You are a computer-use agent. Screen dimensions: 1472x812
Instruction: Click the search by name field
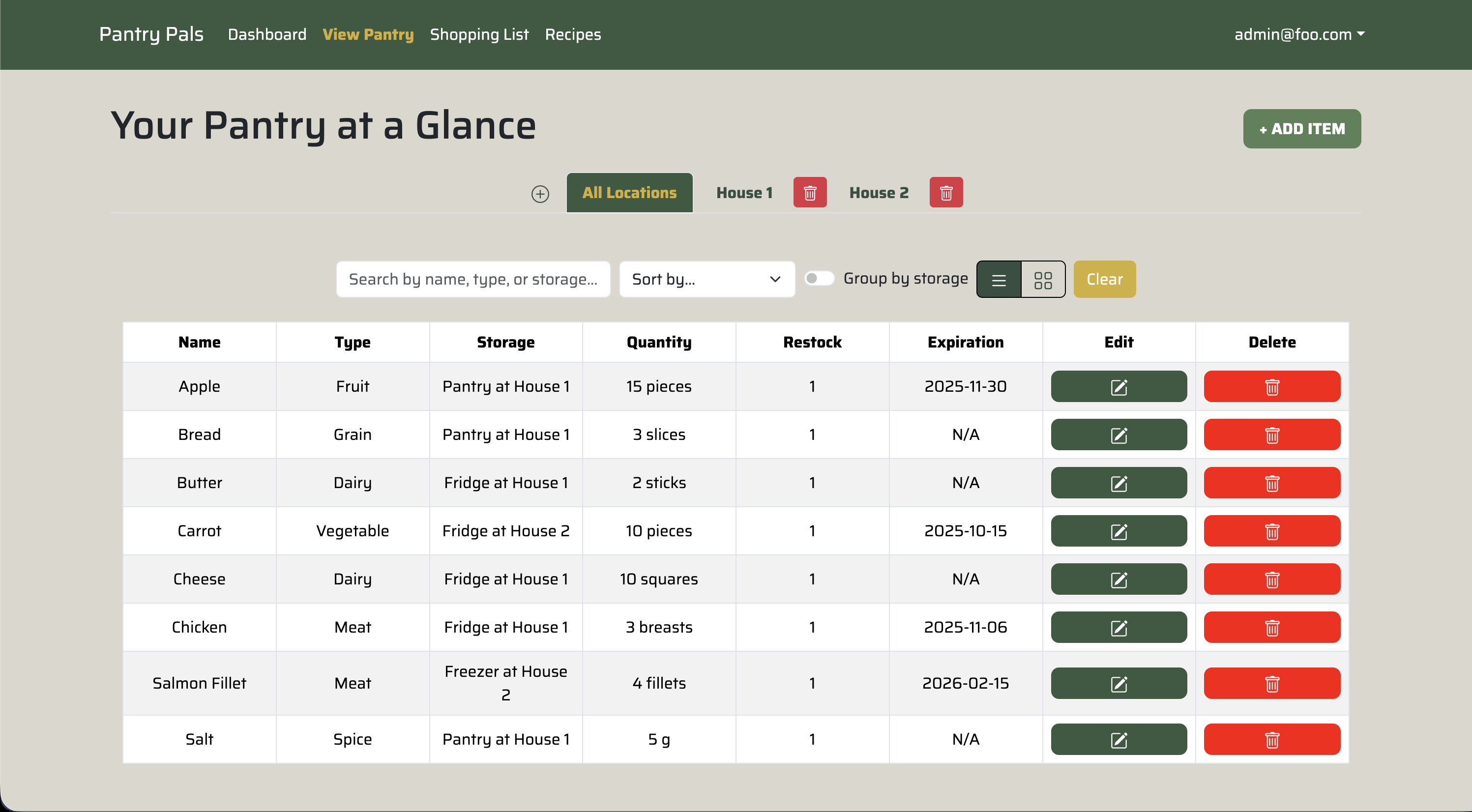point(472,279)
